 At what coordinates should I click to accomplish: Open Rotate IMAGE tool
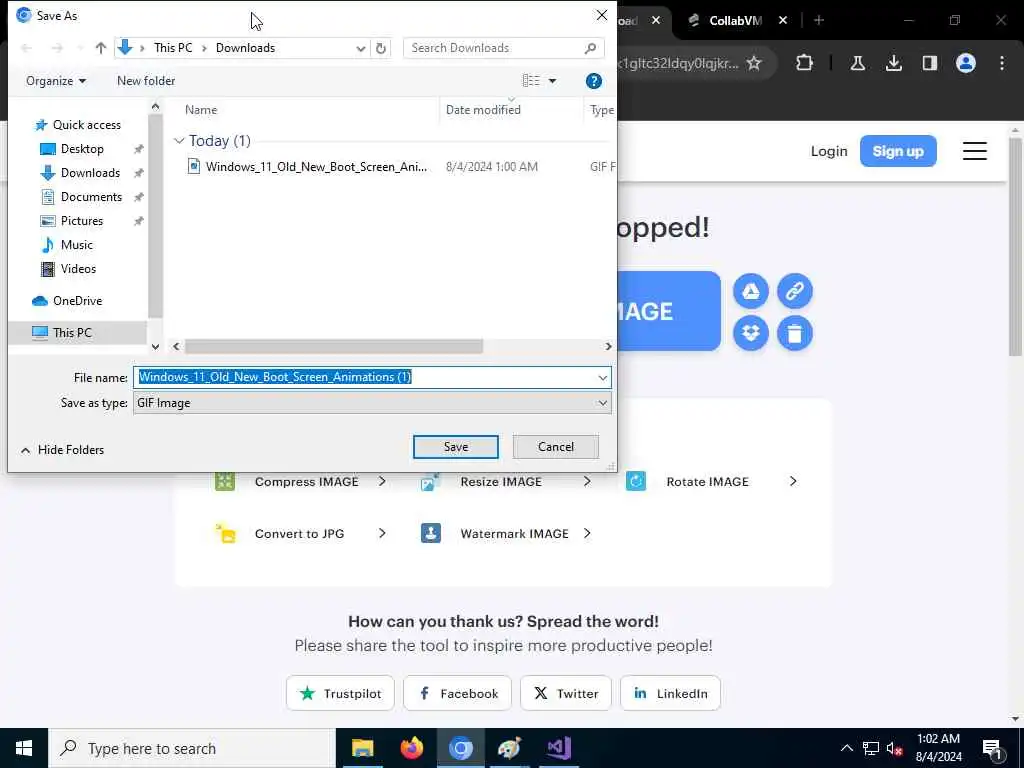pyautogui.click(x=712, y=482)
